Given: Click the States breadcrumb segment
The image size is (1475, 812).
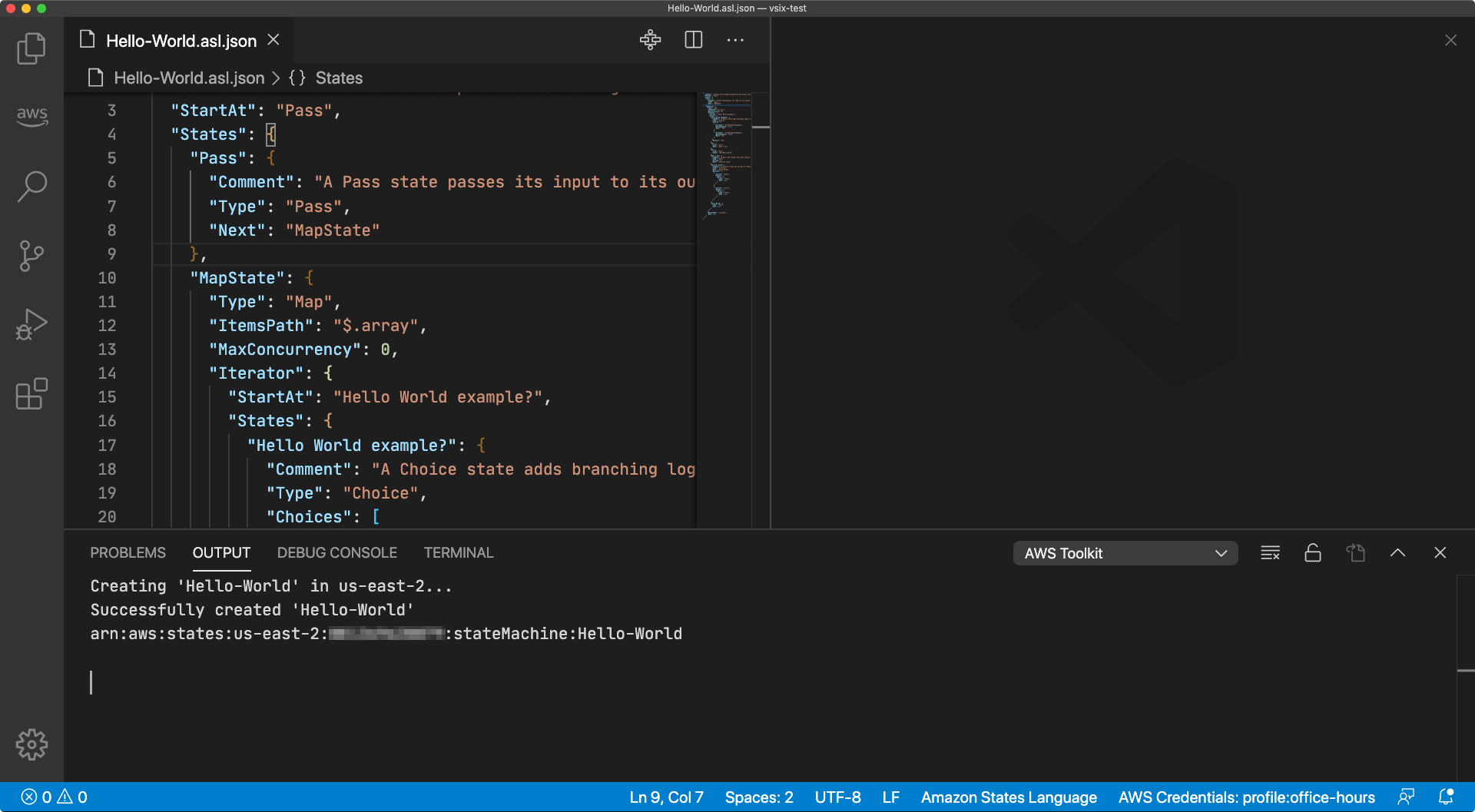Looking at the screenshot, I should (338, 78).
